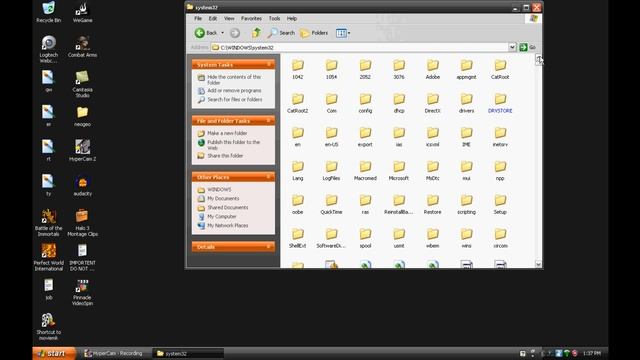The height and width of the screenshot is (360, 640).
Task: Expand the address bar dropdown
Action: click(512, 47)
